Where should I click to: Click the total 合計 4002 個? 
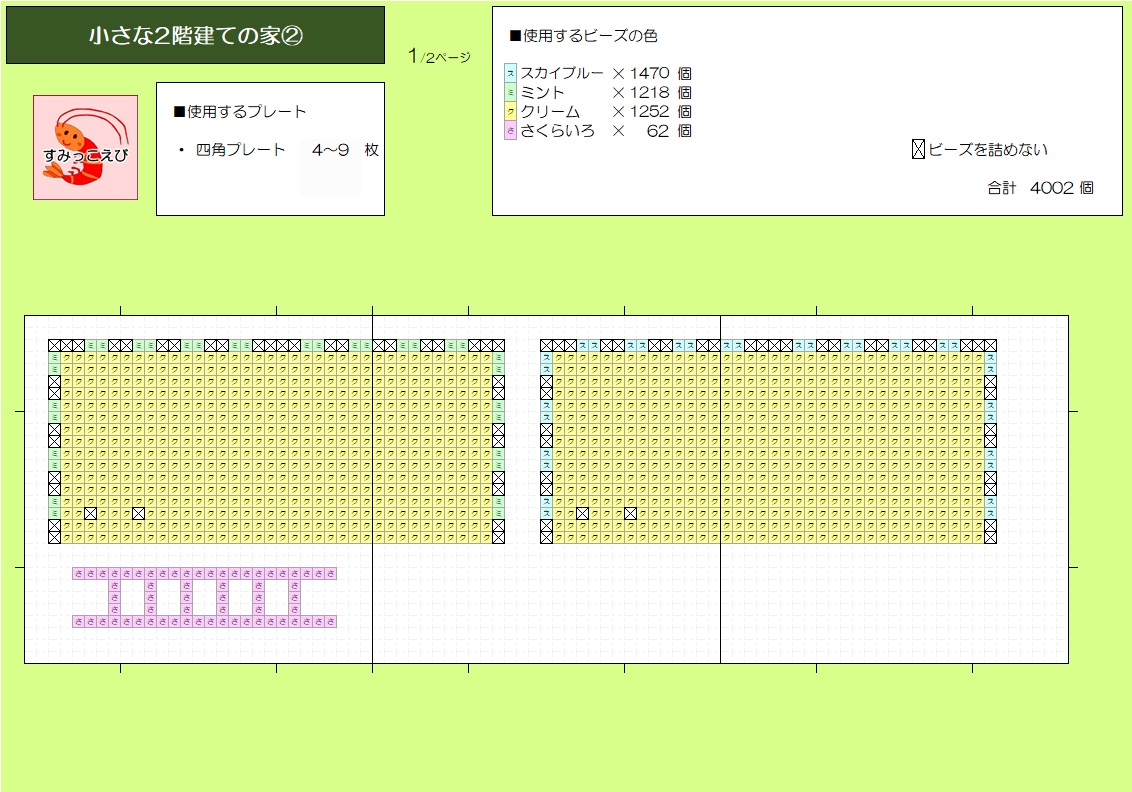(1040, 188)
